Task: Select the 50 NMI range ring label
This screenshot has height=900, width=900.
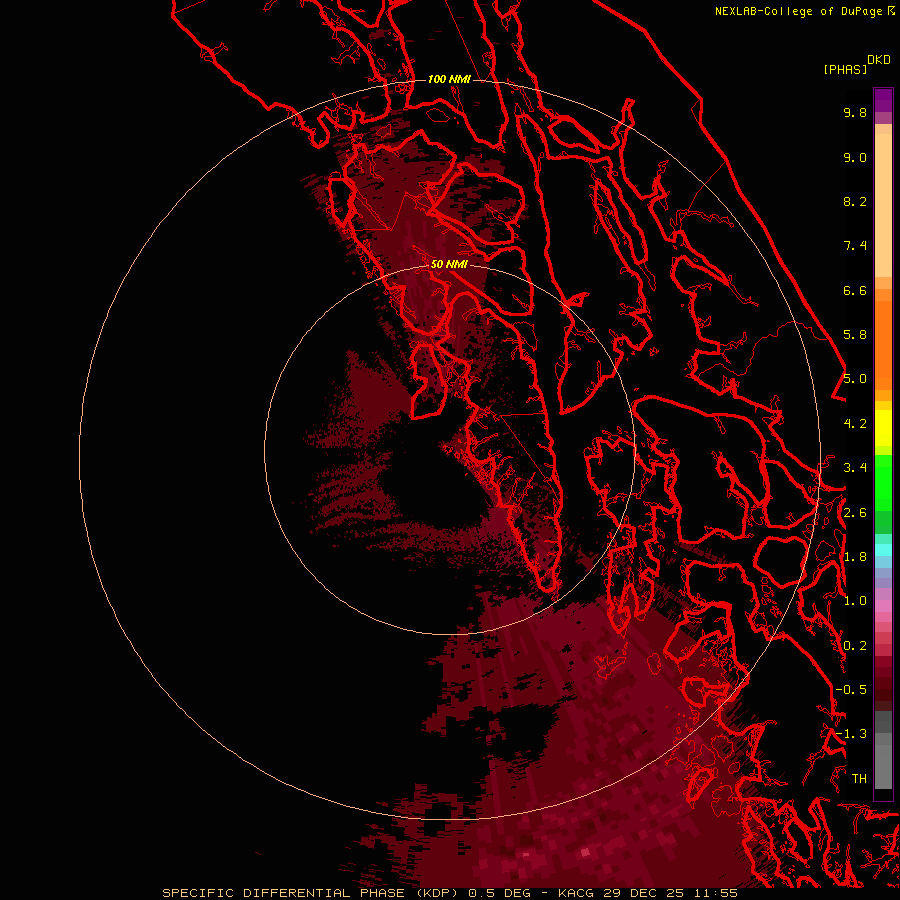Action: point(449,264)
